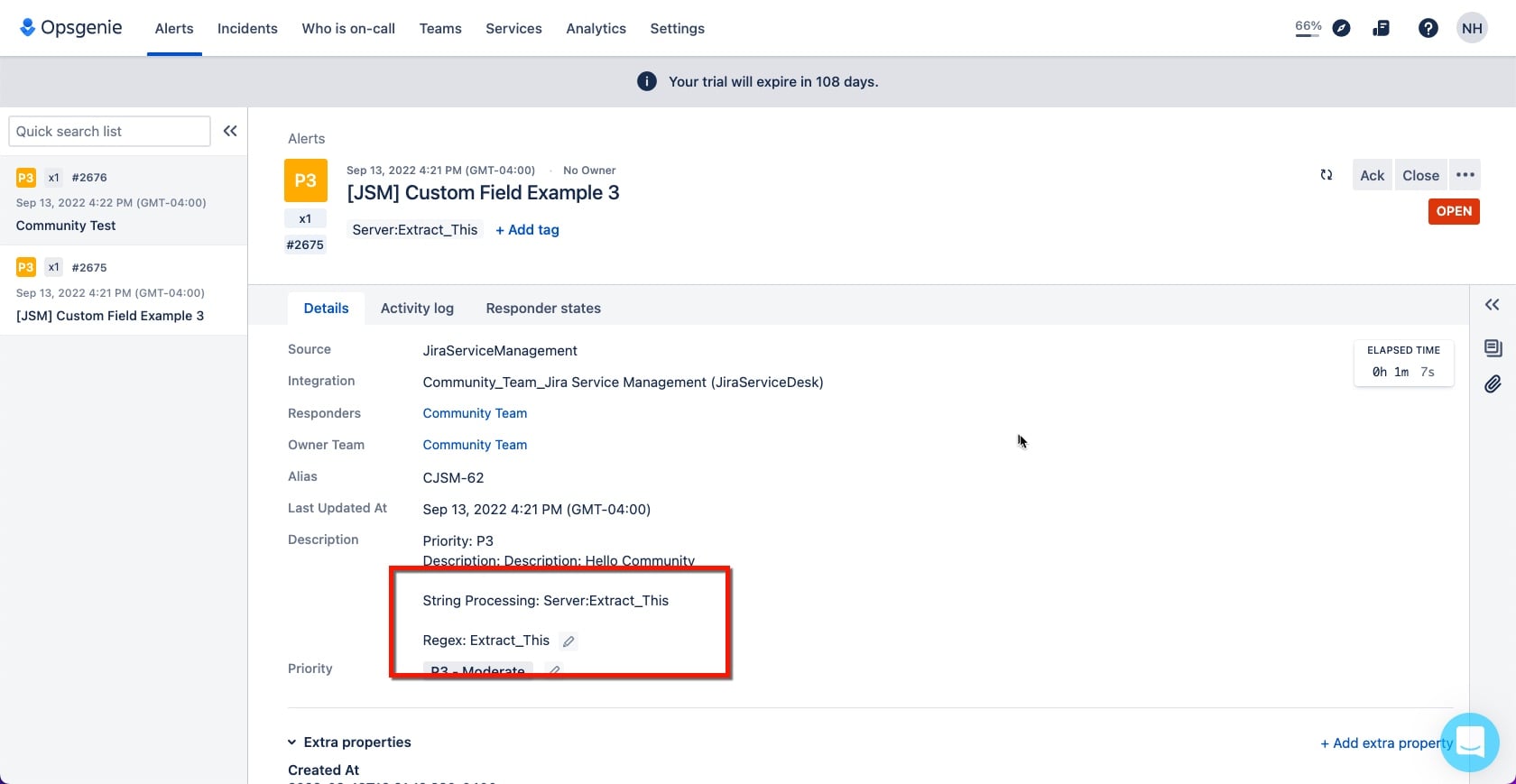Switch to the Responder states tab
1516x784 pixels.
coord(543,309)
